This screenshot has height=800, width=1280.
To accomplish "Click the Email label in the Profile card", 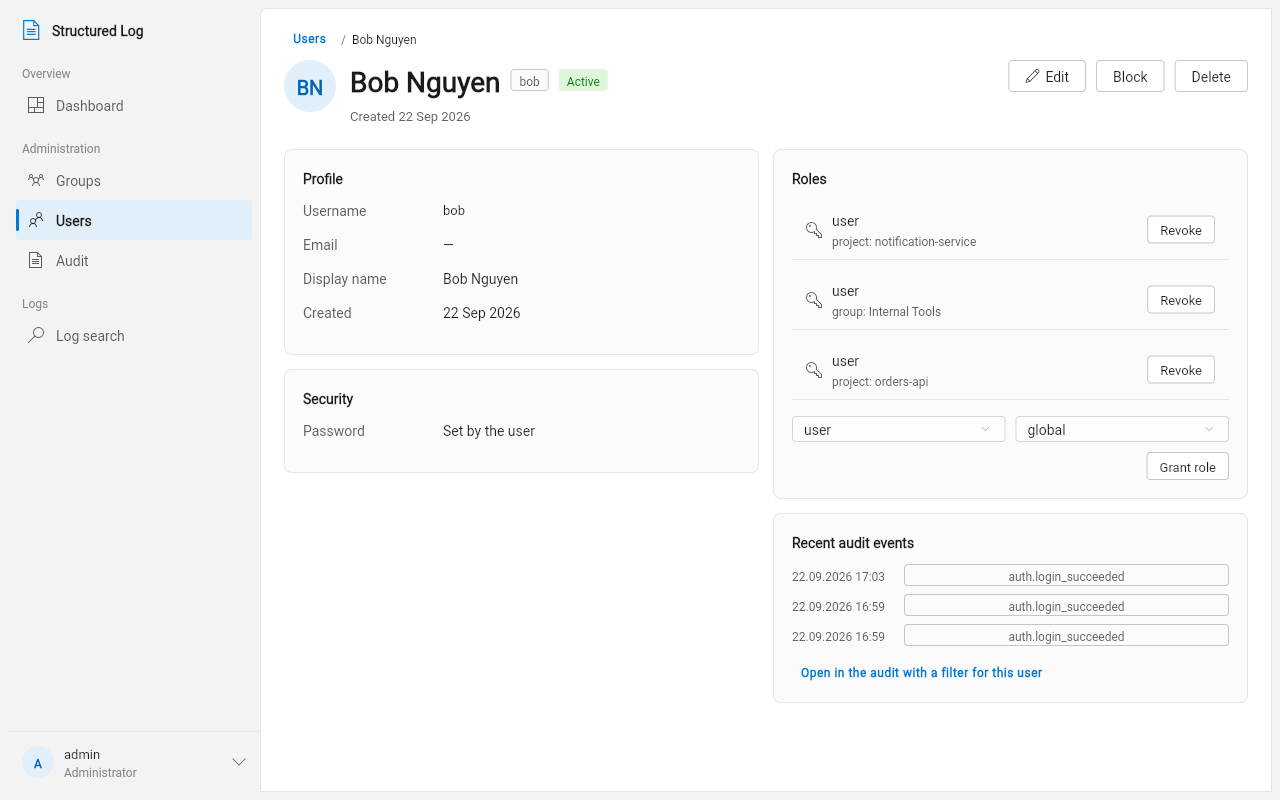I will [320, 245].
